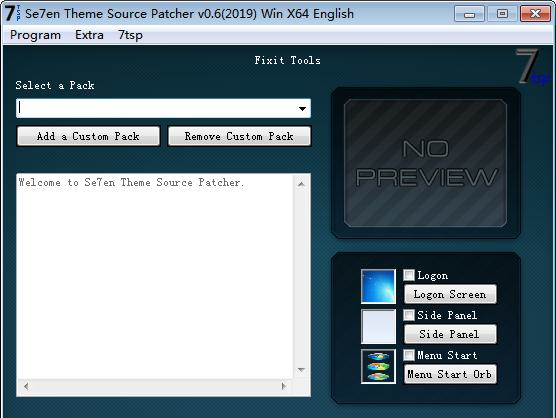Click the Side Panel preview thumbnail
This screenshot has height=418, width=556.
click(x=378, y=327)
